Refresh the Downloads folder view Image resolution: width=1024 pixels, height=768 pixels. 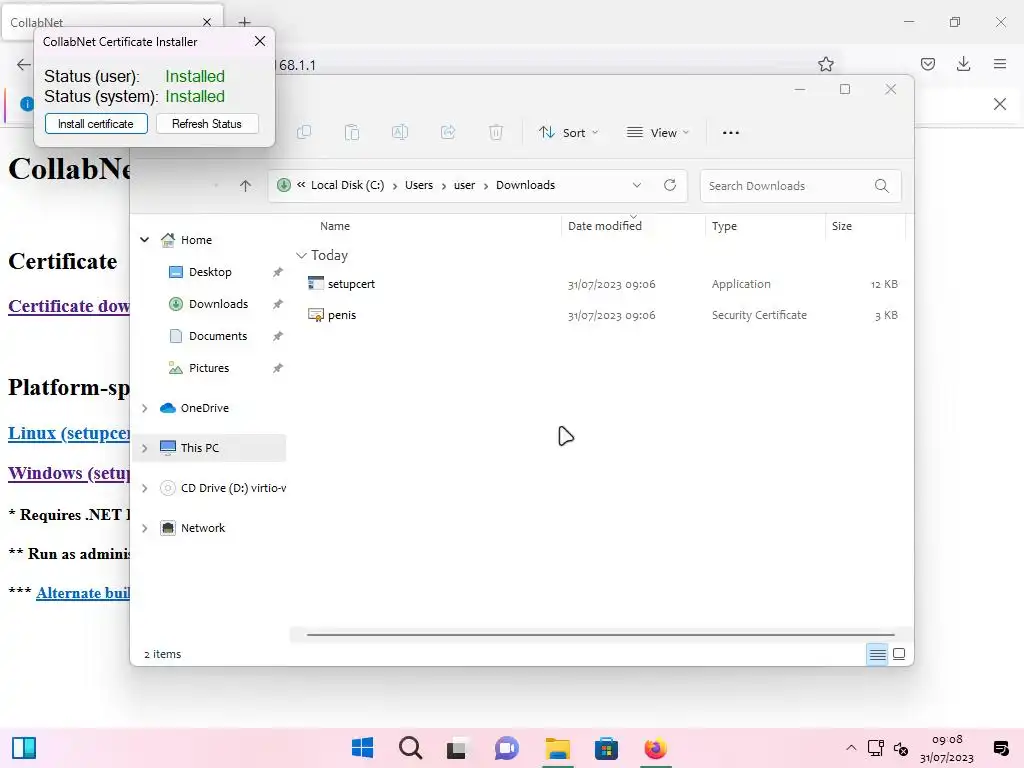coord(670,185)
